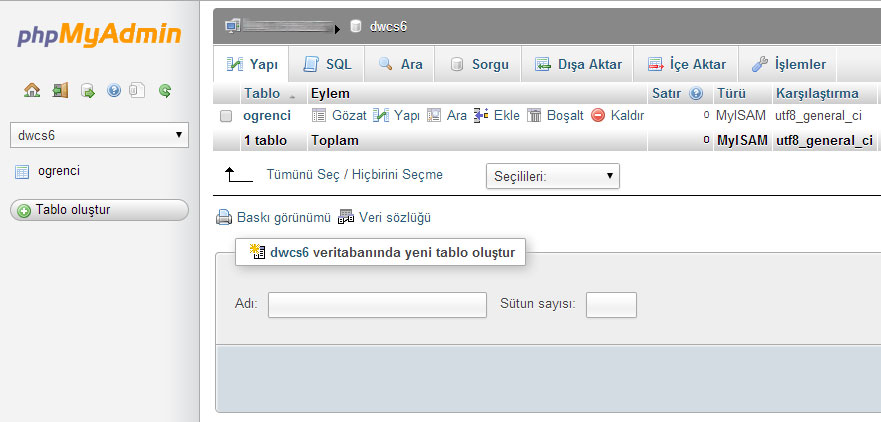
Task: Click the Toplam summary label
Action: tap(334, 140)
